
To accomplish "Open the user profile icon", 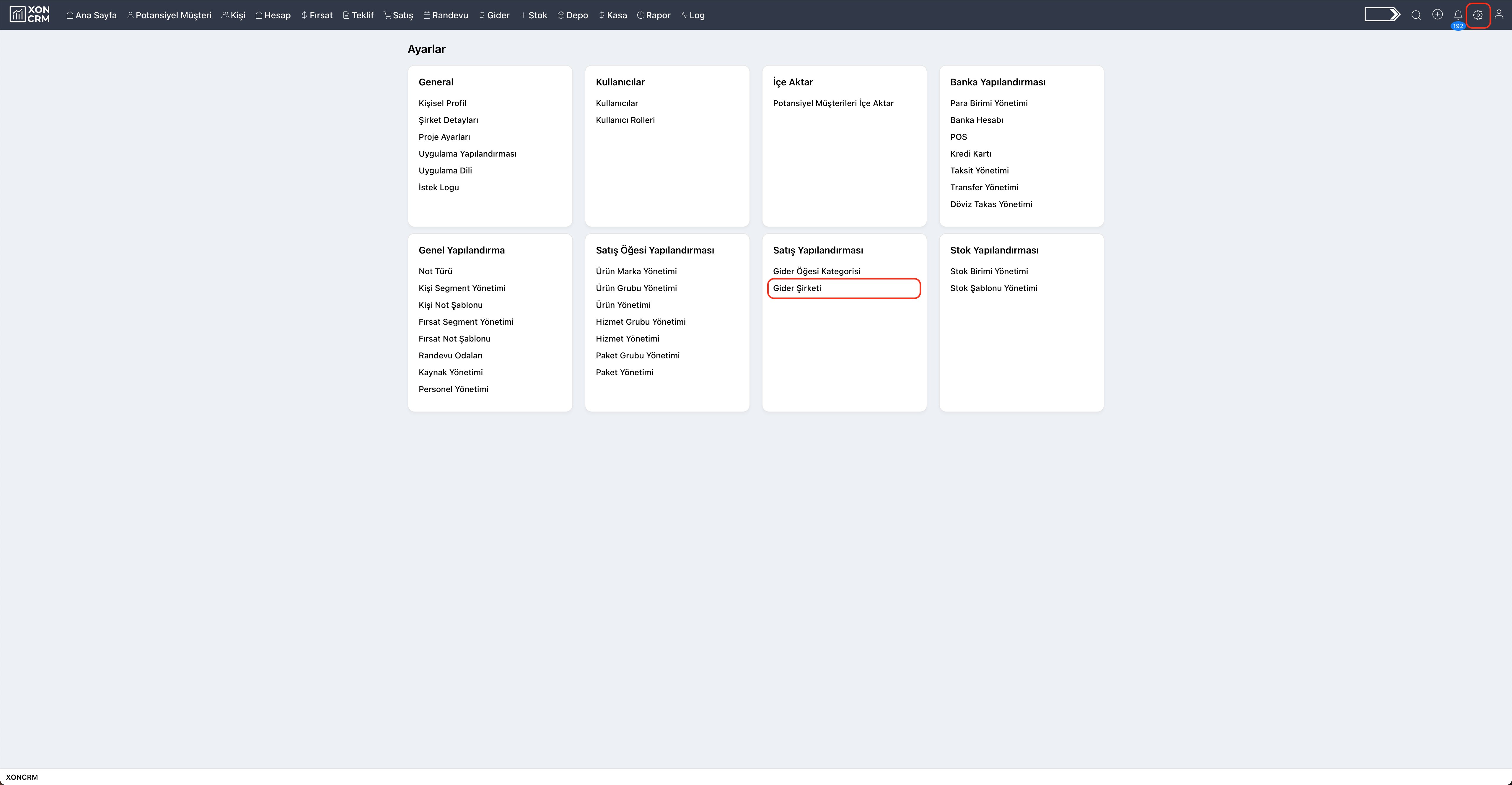I will point(1498,15).
